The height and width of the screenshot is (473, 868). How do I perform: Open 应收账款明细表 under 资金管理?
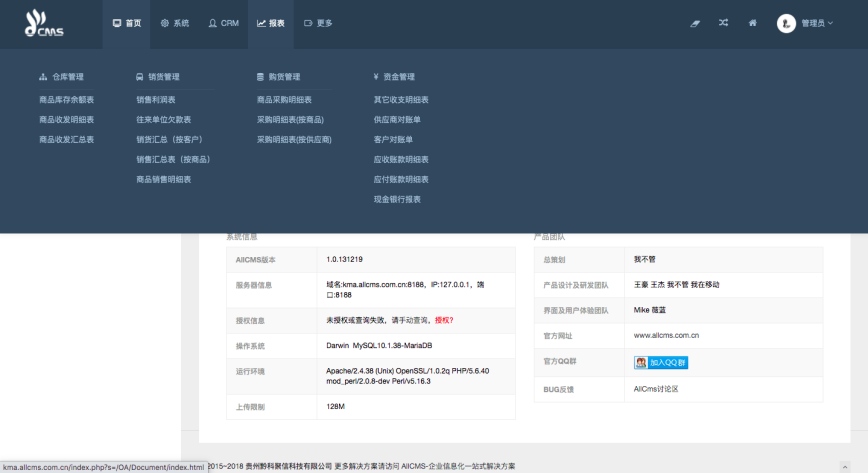pyautogui.click(x=401, y=160)
